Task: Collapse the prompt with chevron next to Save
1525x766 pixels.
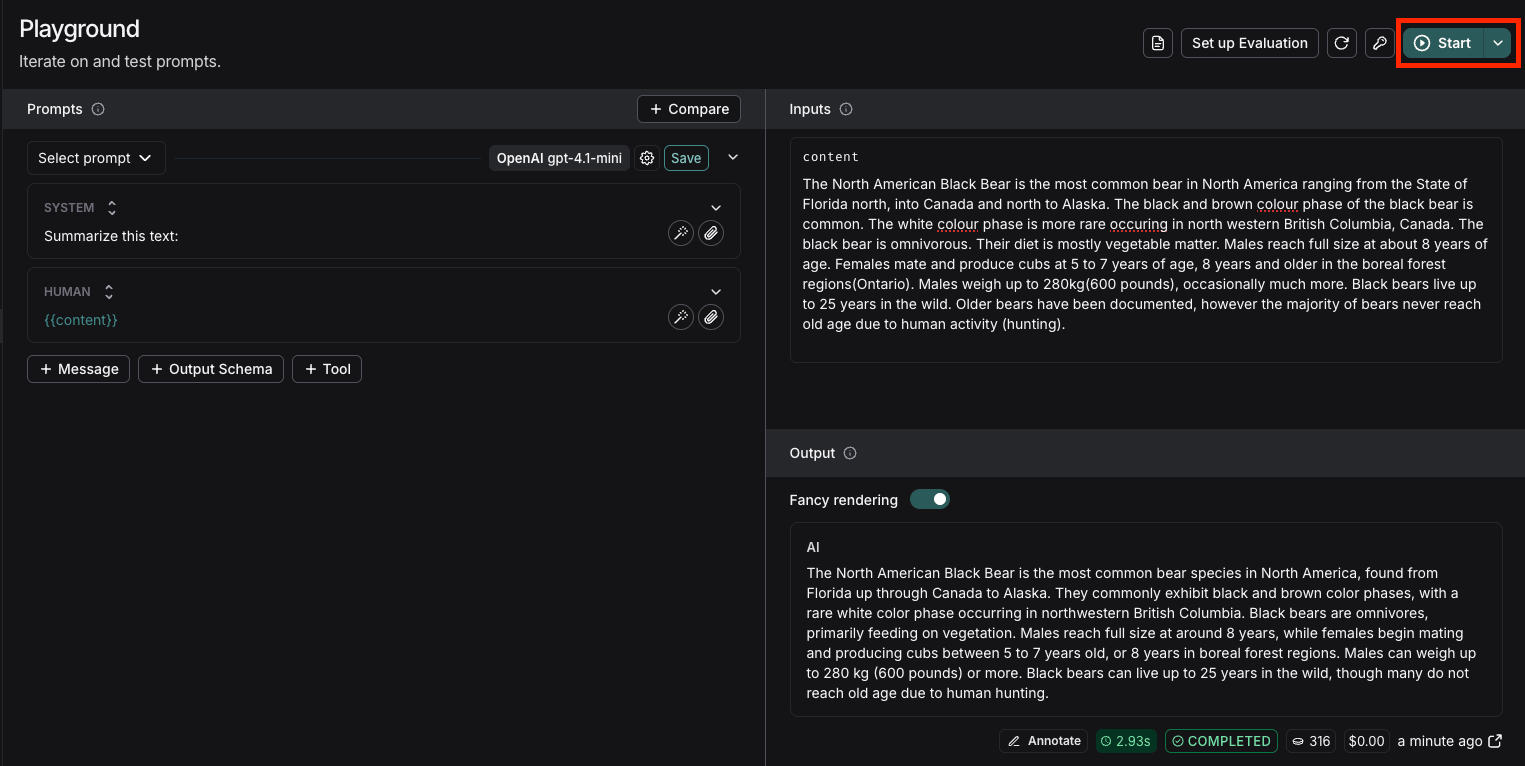Action: point(733,158)
